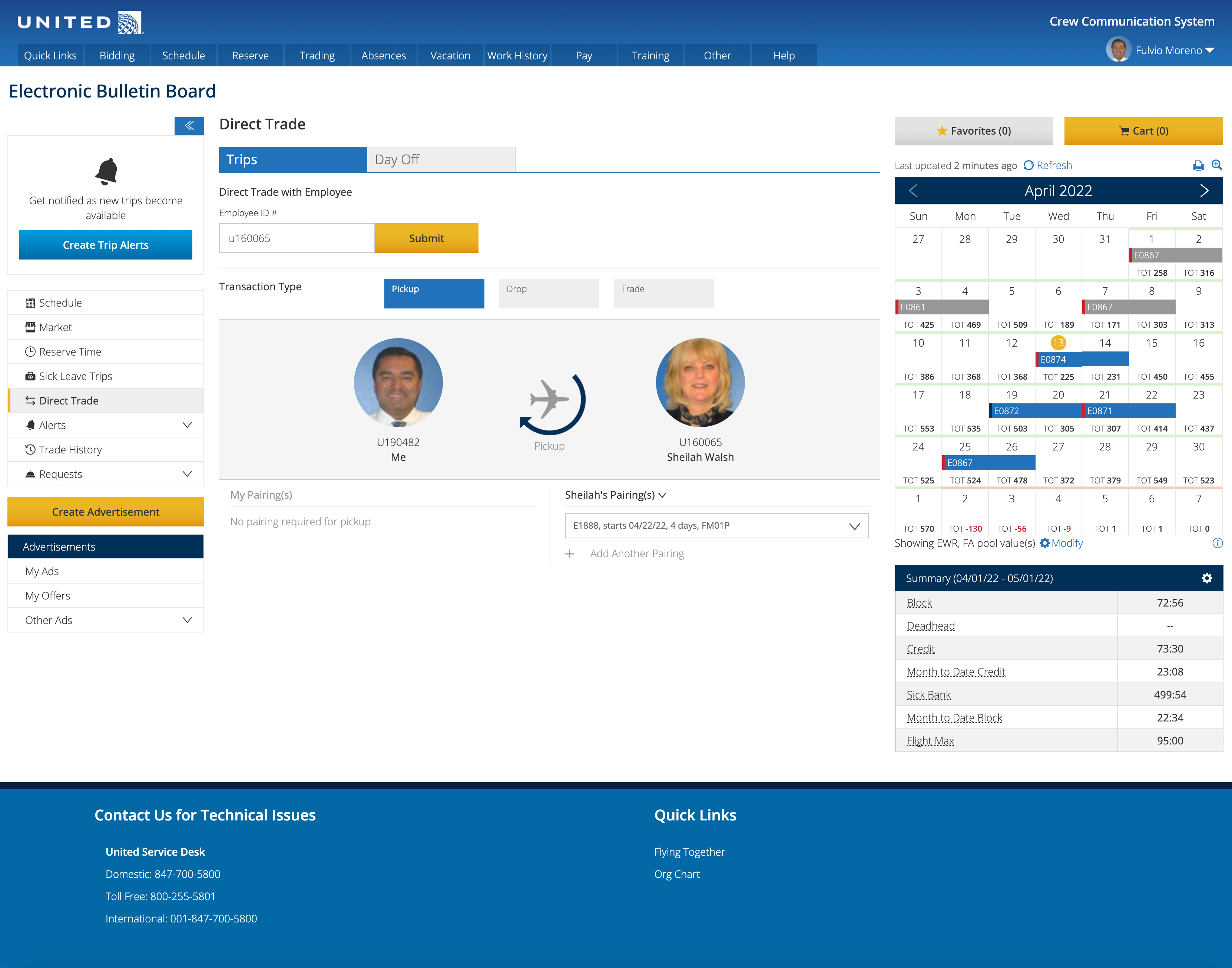Select Trade transaction type

click(663, 293)
